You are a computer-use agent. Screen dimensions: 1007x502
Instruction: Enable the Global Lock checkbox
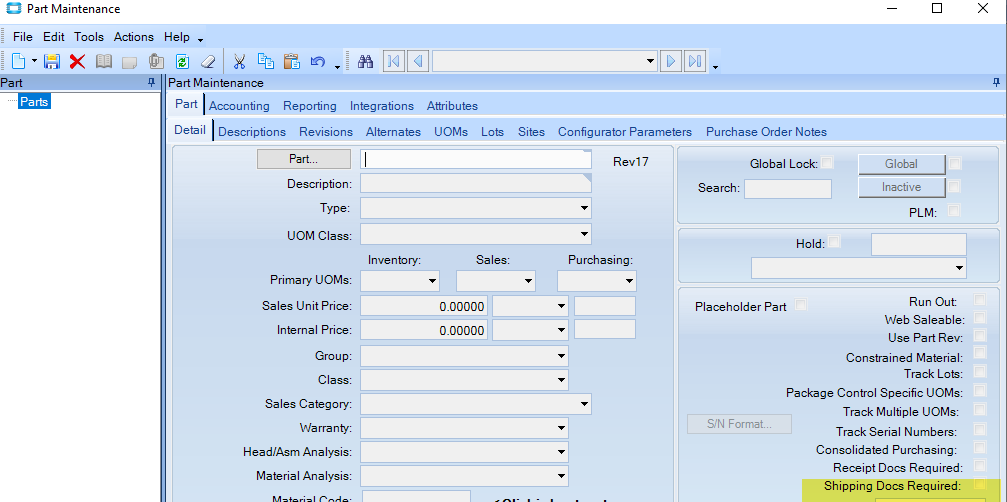click(x=828, y=163)
